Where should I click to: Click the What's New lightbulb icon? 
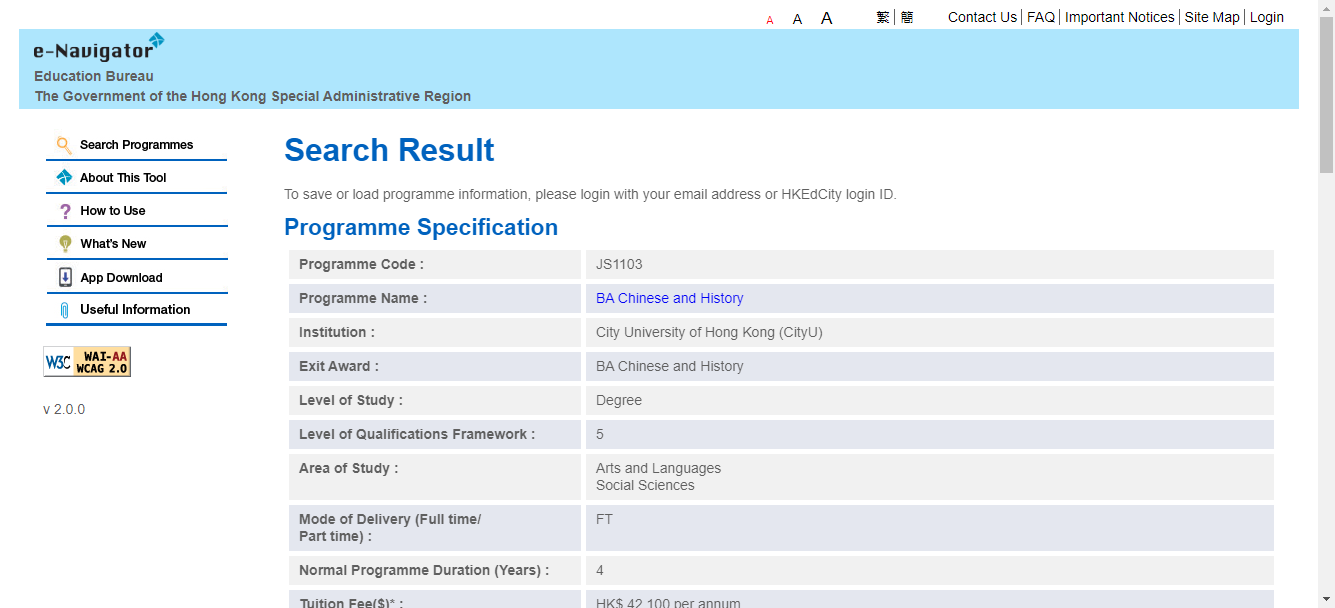point(65,244)
